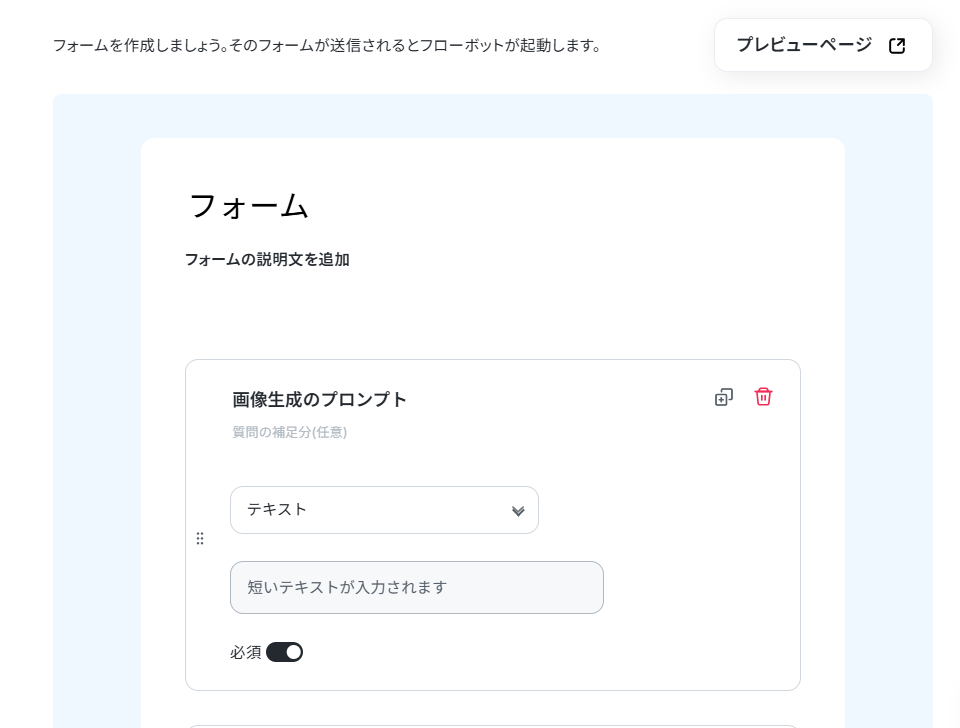
Task: Click the 質問の補足分(任意) supplementary field
Action: [290, 432]
